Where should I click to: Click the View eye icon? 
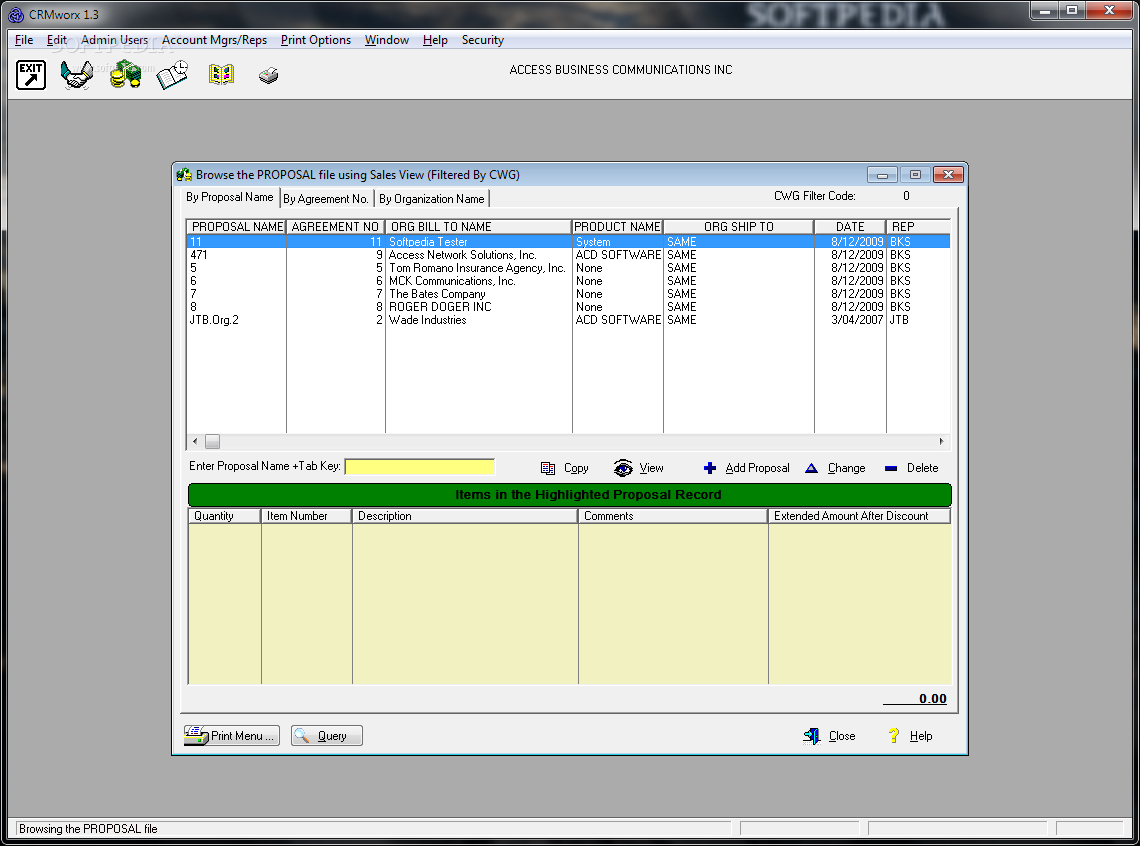point(623,468)
